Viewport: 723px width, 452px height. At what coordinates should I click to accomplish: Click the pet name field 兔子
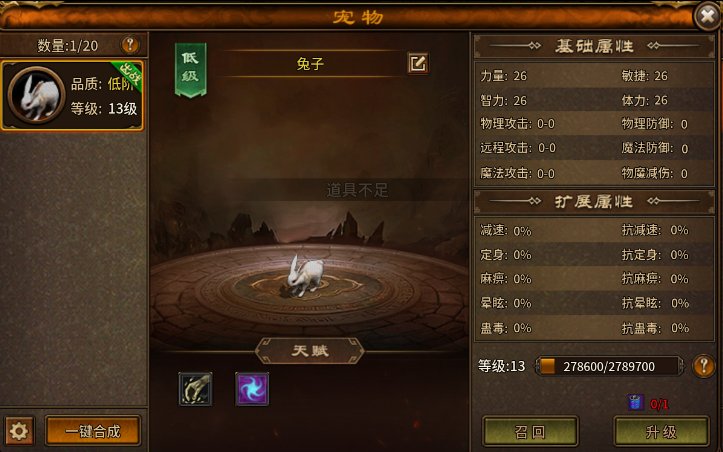click(x=310, y=64)
